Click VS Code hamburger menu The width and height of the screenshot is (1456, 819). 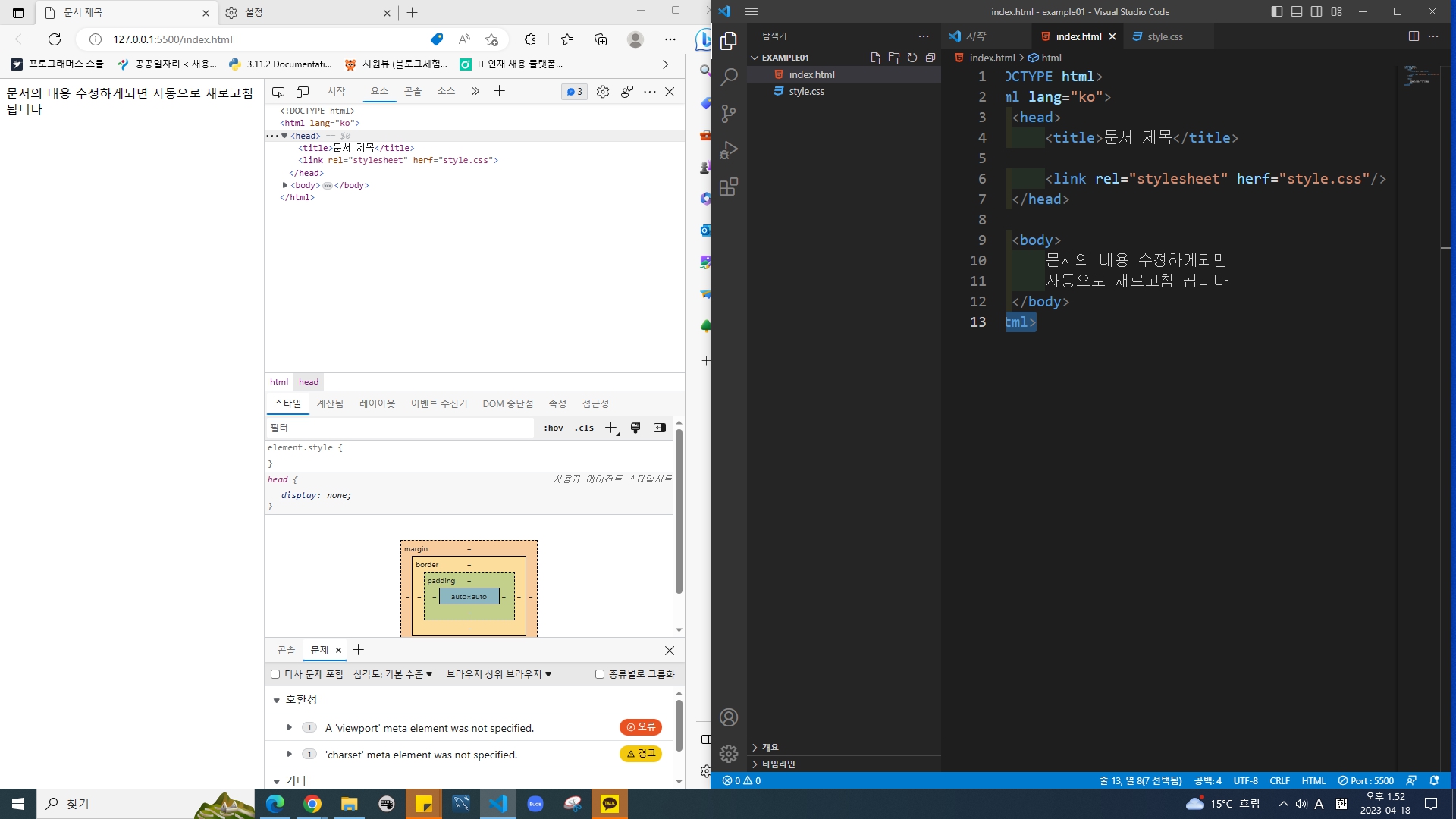pyautogui.click(x=752, y=11)
